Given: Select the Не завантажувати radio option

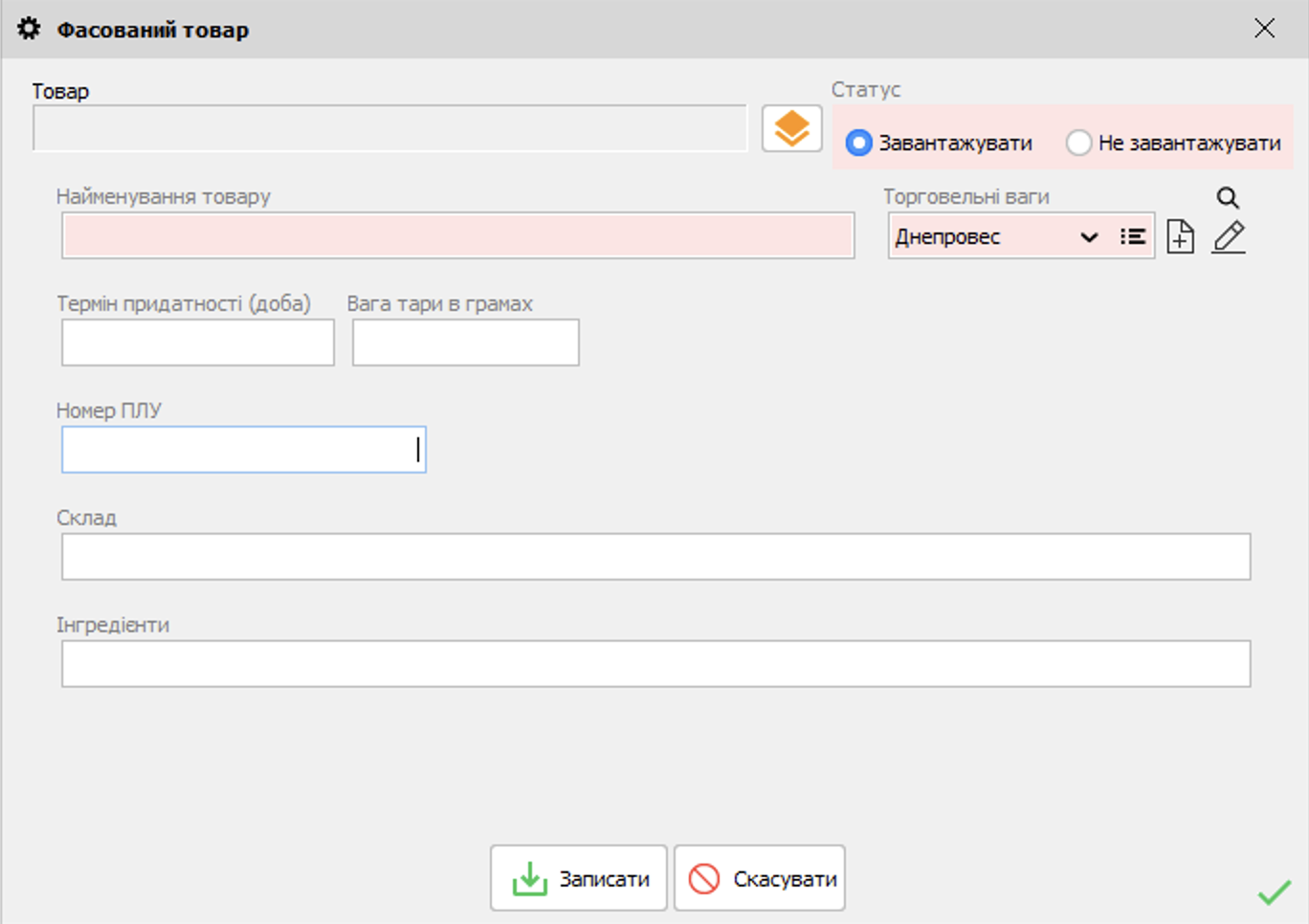Looking at the screenshot, I should (x=1078, y=143).
